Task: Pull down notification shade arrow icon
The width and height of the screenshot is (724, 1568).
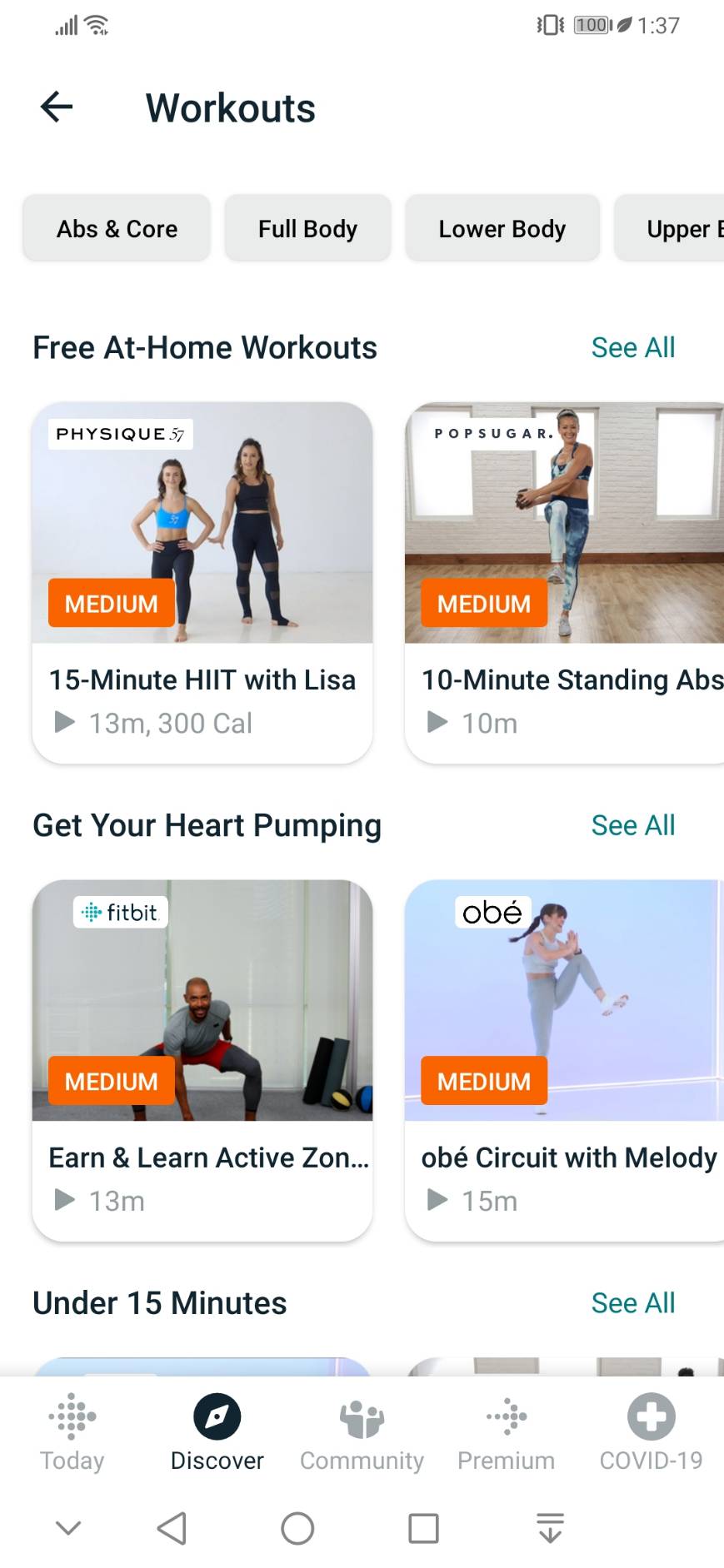Action: pos(550,1528)
